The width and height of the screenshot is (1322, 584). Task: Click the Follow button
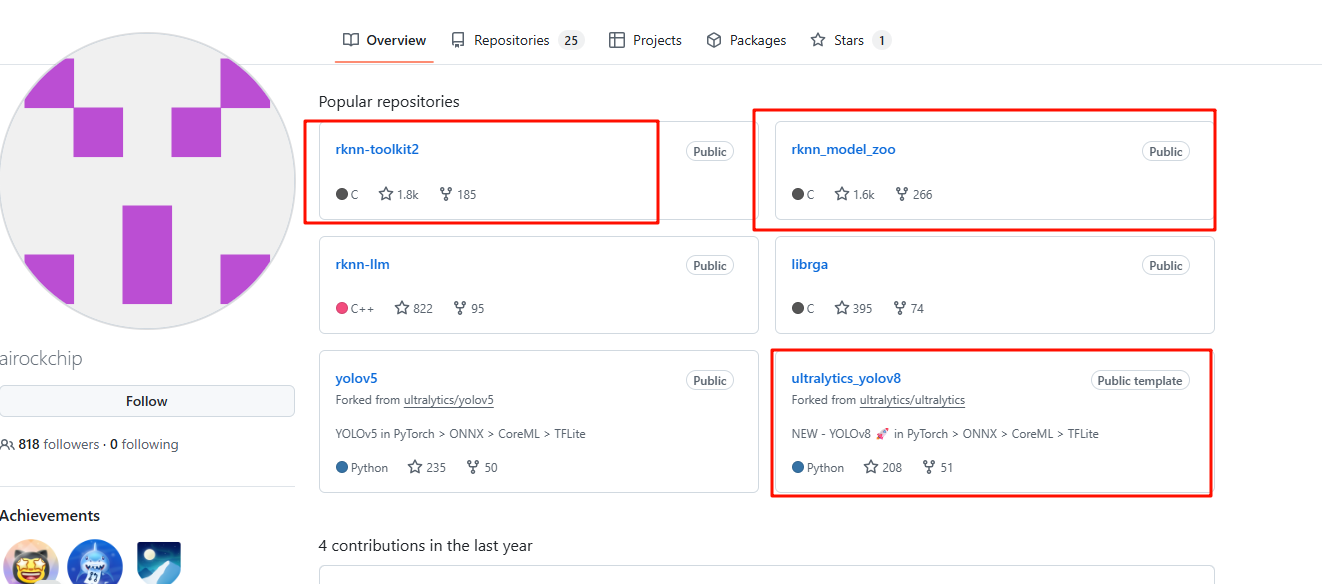[x=147, y=401]
